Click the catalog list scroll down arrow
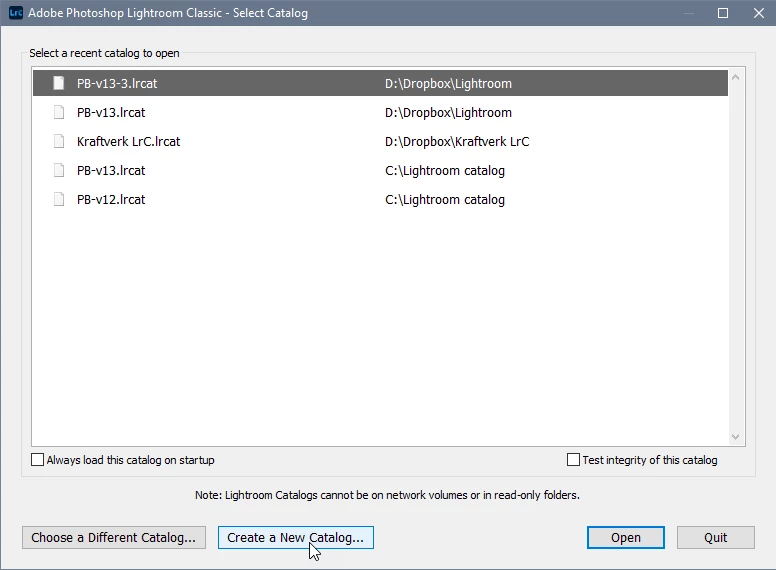 [x=735, y=436]
